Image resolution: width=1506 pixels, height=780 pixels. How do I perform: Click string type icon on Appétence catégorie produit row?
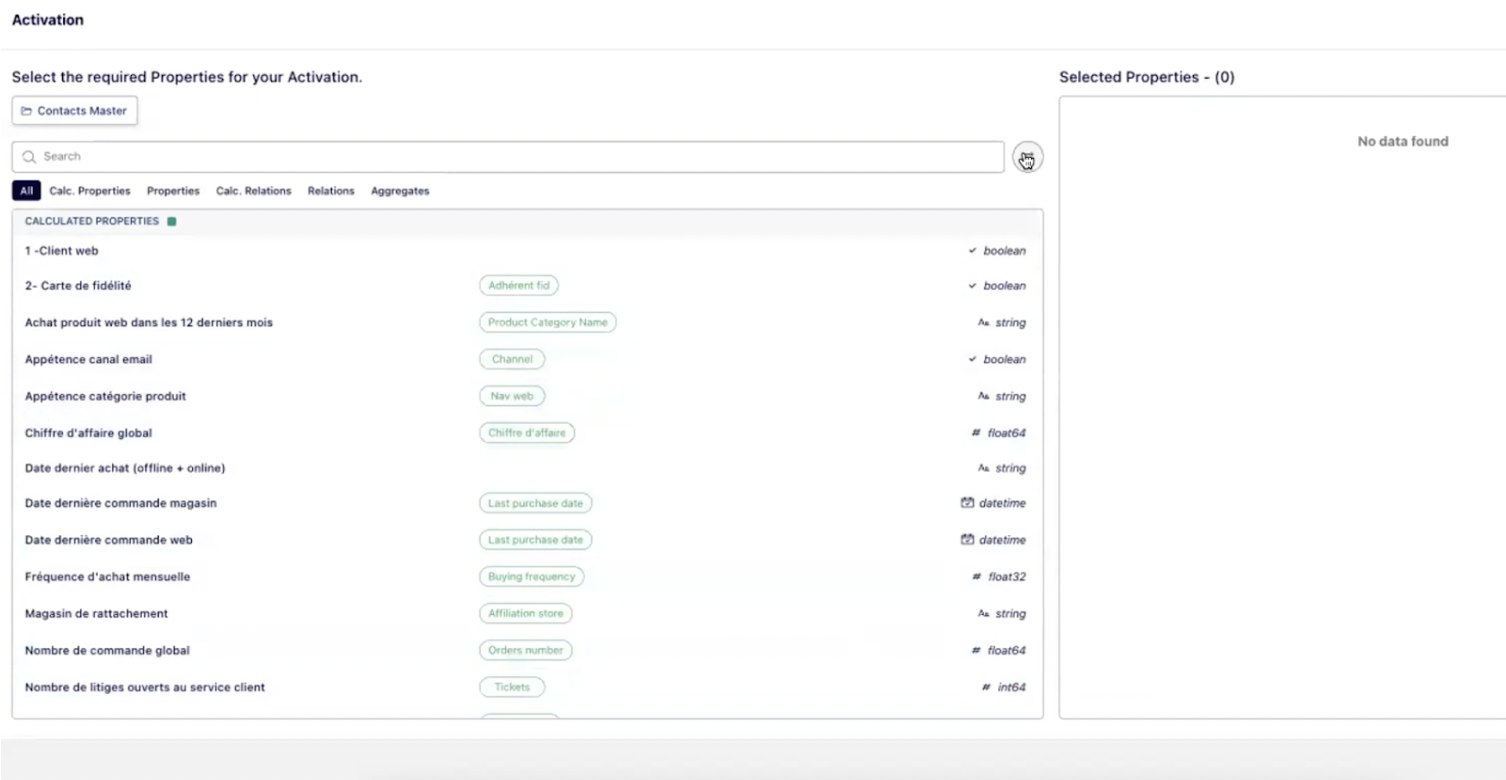[983, 396]
